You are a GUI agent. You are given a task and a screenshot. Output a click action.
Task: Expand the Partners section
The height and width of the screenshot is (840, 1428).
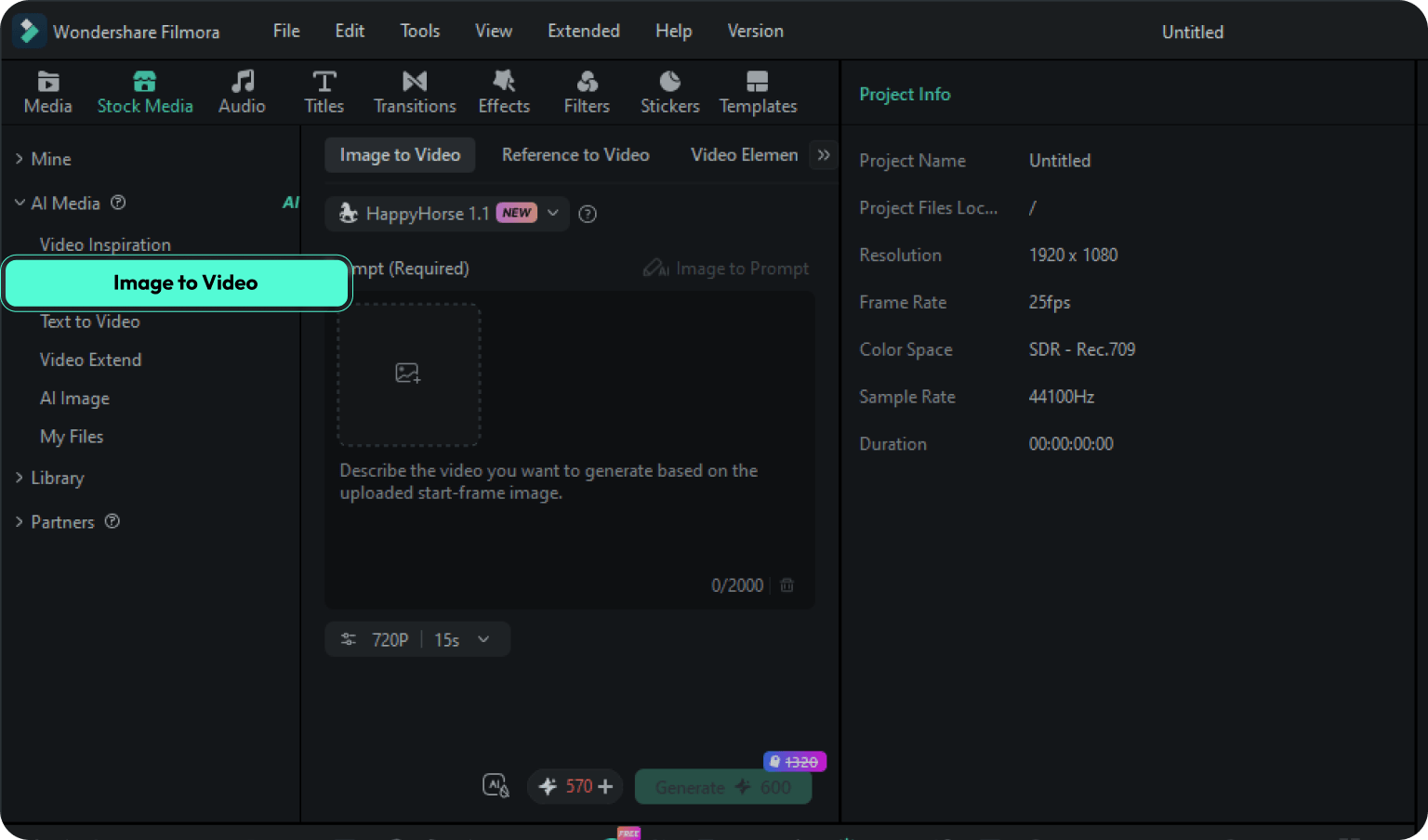tap(19, 521)
